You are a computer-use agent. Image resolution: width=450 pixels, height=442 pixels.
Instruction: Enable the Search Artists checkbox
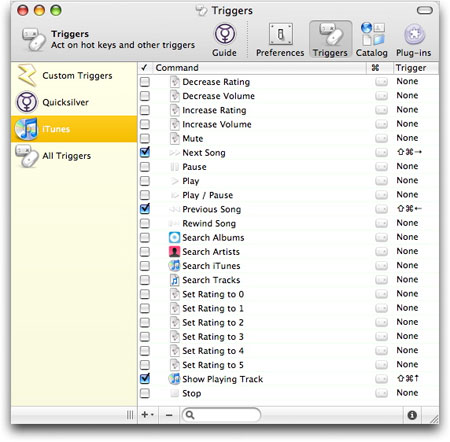pos(145,252)
